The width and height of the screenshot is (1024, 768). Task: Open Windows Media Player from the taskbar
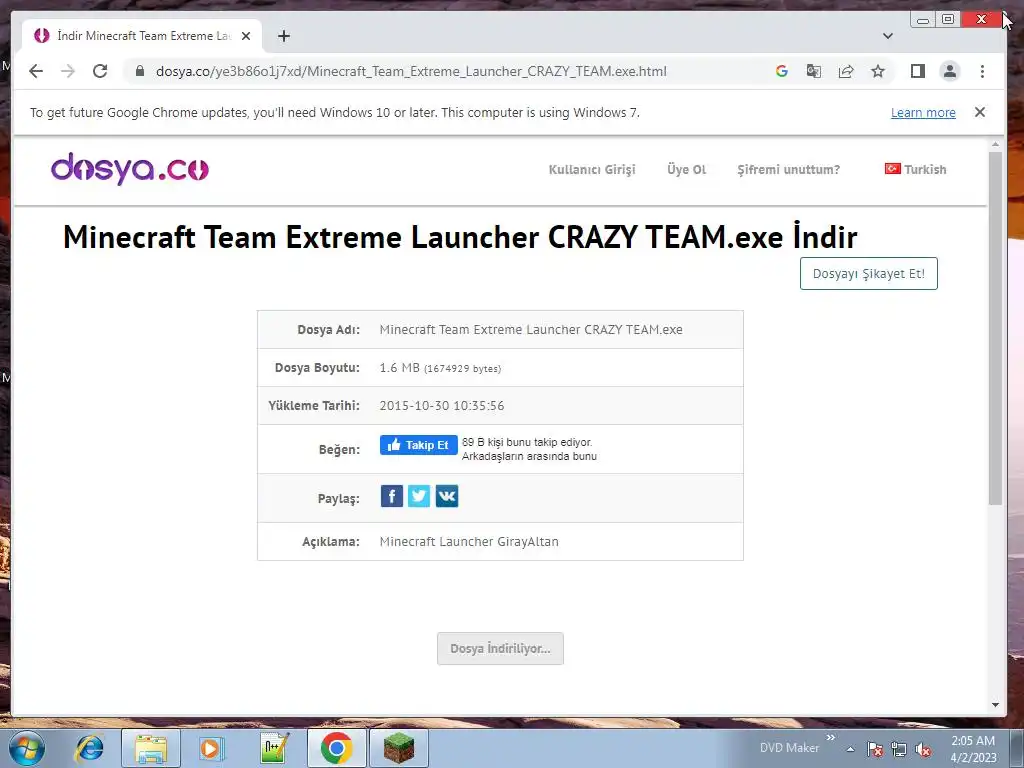coord(210,748)
